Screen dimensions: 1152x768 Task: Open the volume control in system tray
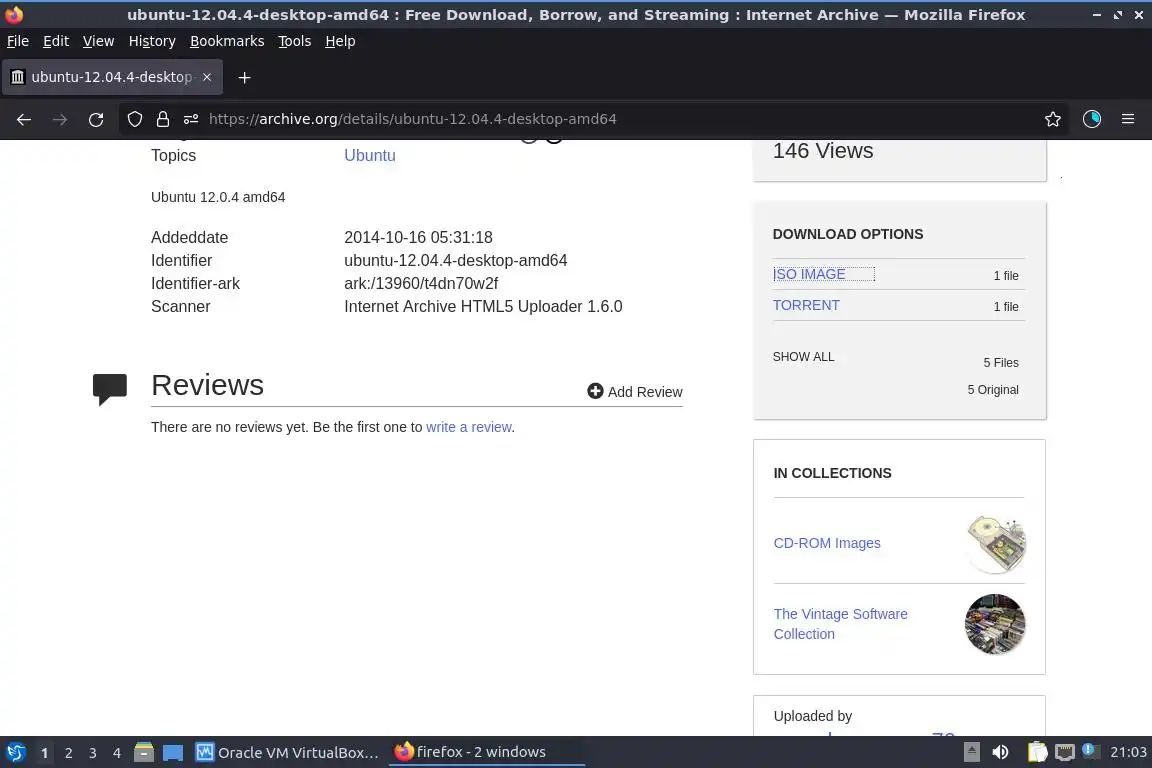click(1000, 752)
